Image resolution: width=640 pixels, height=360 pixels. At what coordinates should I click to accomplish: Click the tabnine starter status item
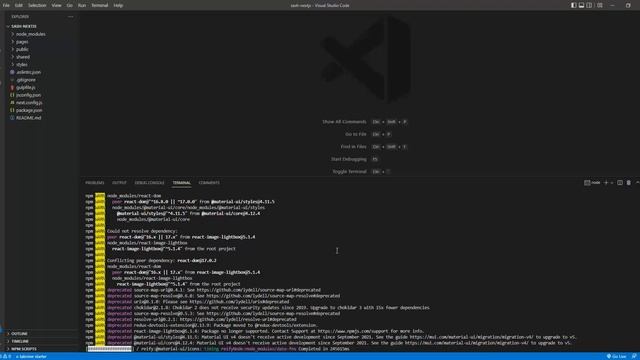click(31, 356)
